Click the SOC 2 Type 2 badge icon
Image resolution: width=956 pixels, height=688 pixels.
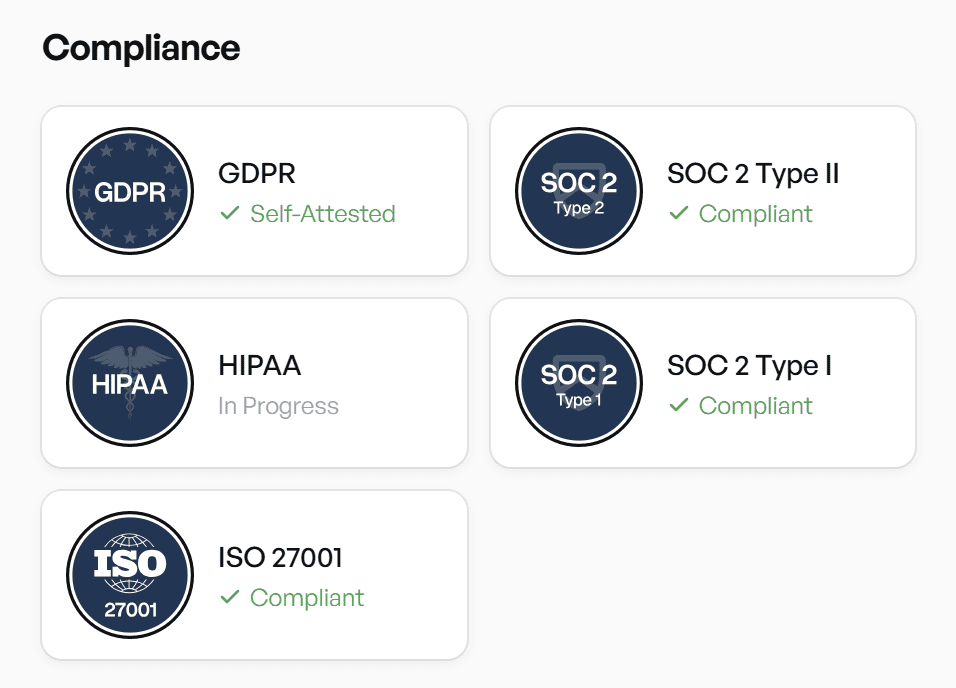tap(579, 191)
